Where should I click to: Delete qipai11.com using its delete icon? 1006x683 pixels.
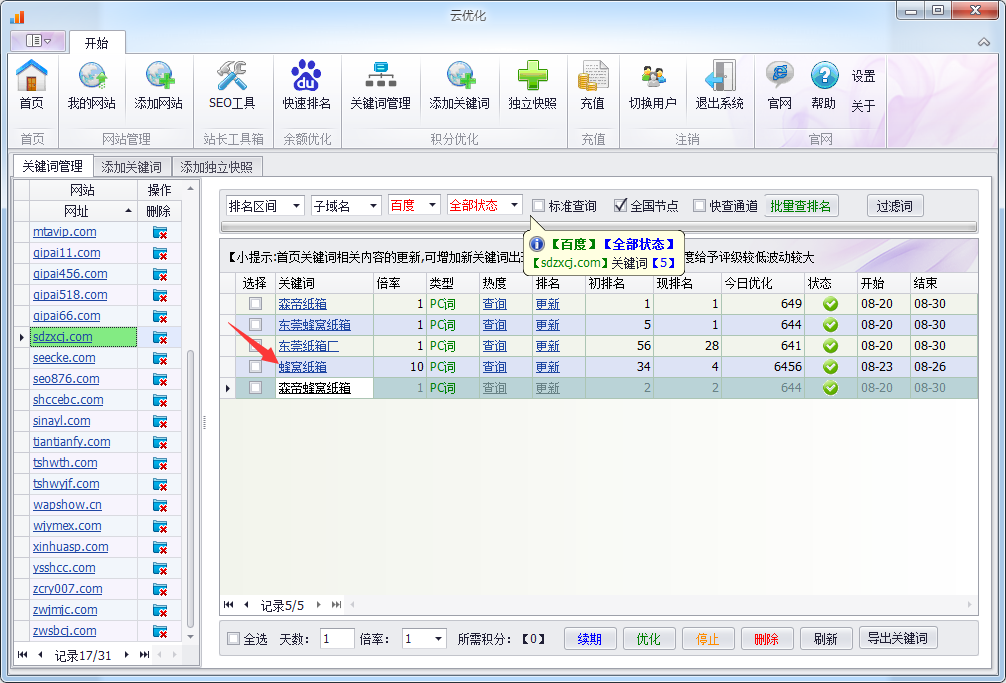pyautogui.click(x=160, y=253)
